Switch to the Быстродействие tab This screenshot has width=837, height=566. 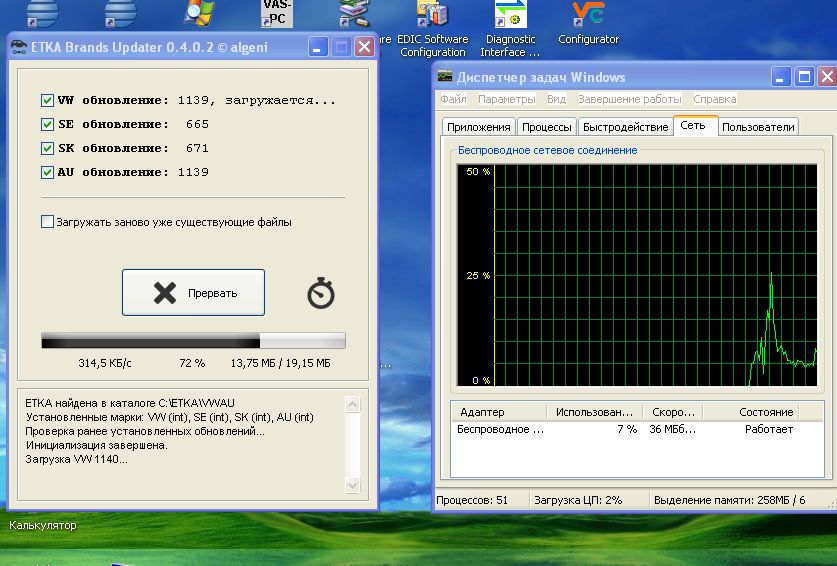click(x=625, y=127)
